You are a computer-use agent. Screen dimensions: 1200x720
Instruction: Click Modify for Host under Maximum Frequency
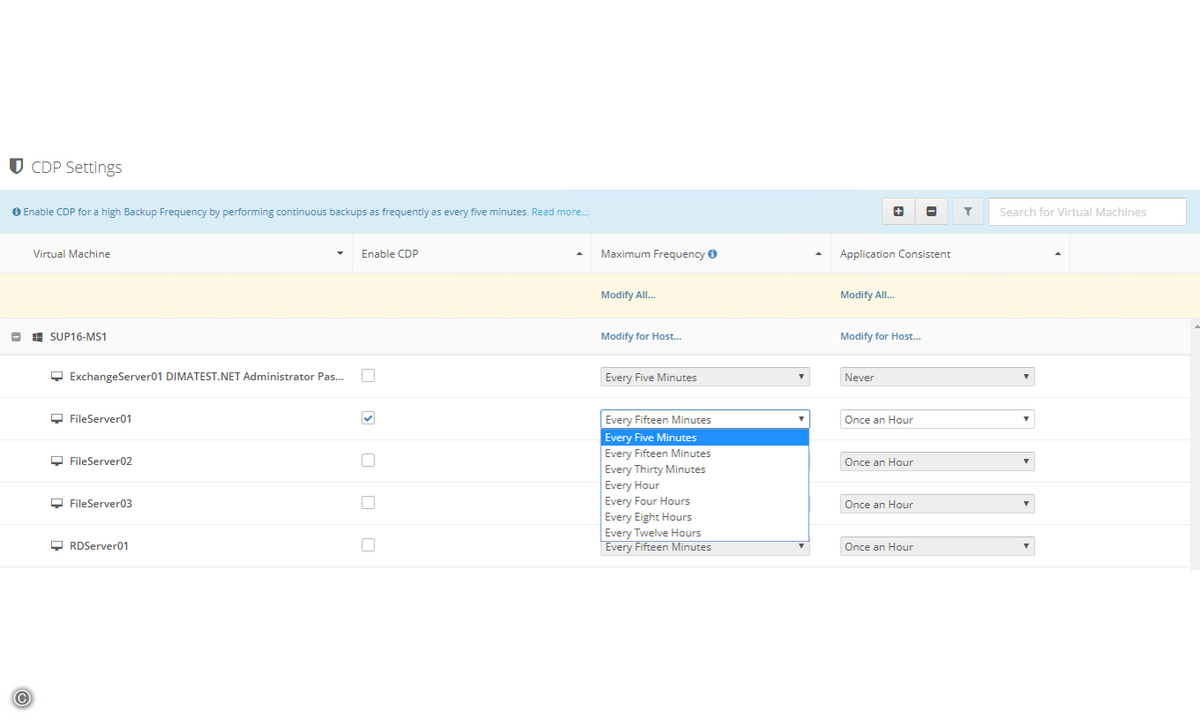[641, 337]
